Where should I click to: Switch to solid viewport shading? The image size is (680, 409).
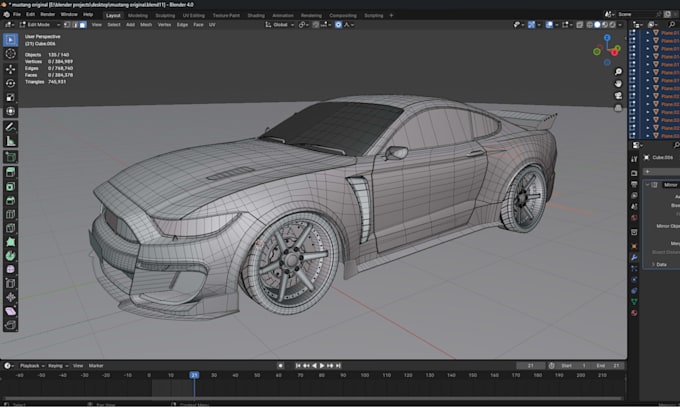pyautogui.click(x=597, y=25)
